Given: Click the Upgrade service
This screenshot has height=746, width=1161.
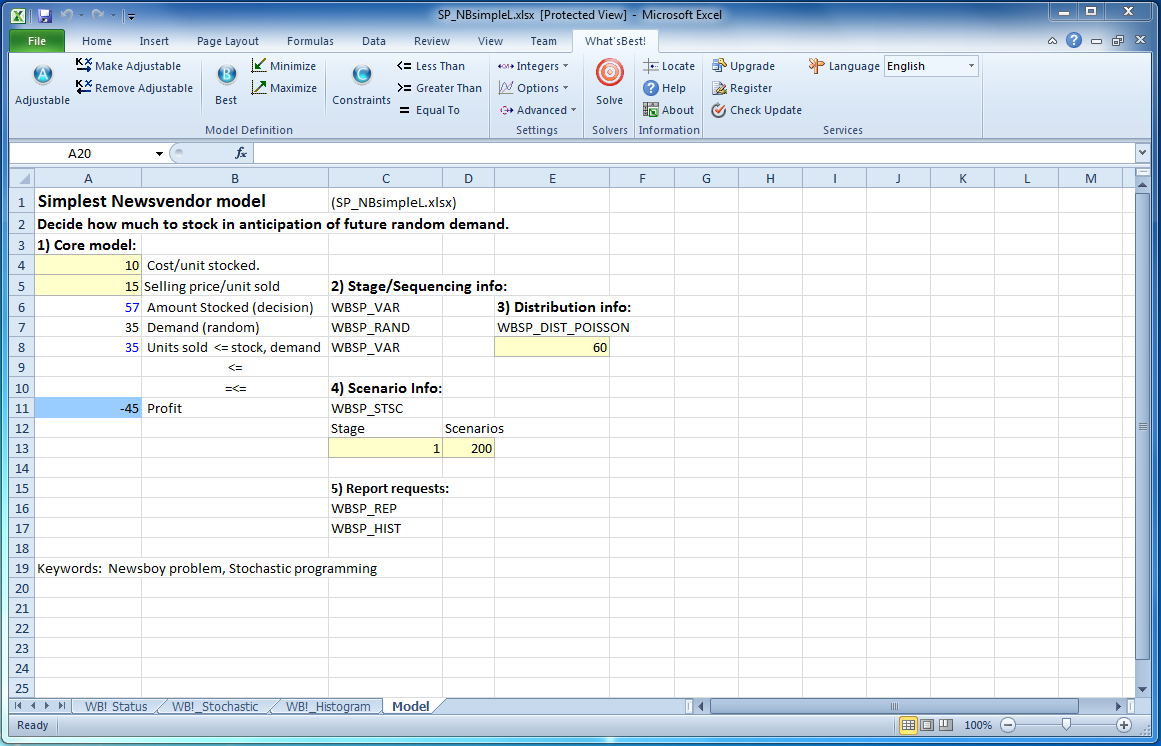Looking at the screenshot, I should [743, 66].
